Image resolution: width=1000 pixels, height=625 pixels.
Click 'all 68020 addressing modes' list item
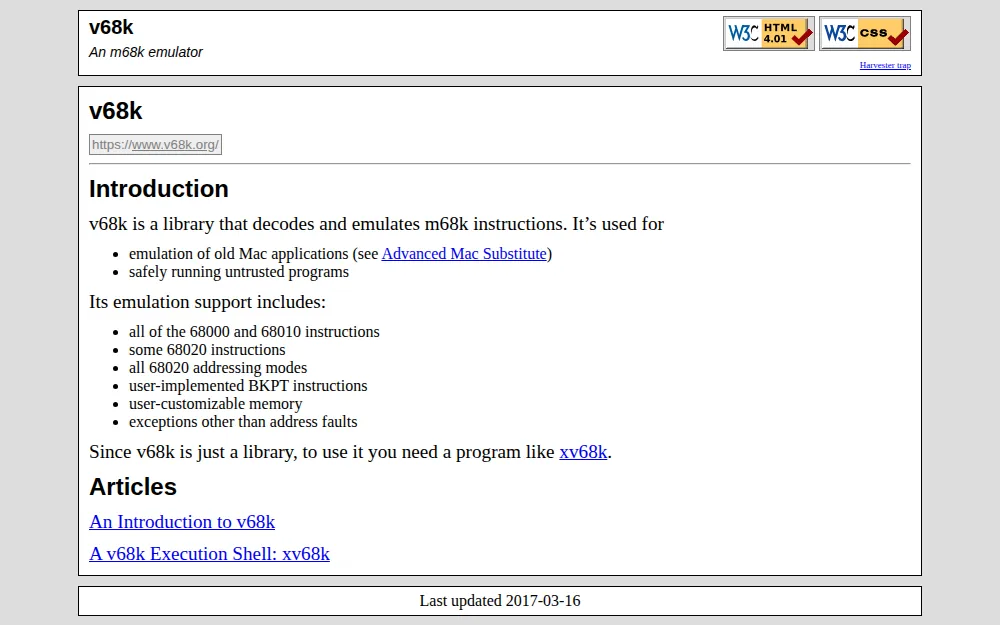click(x=217, y=367)
